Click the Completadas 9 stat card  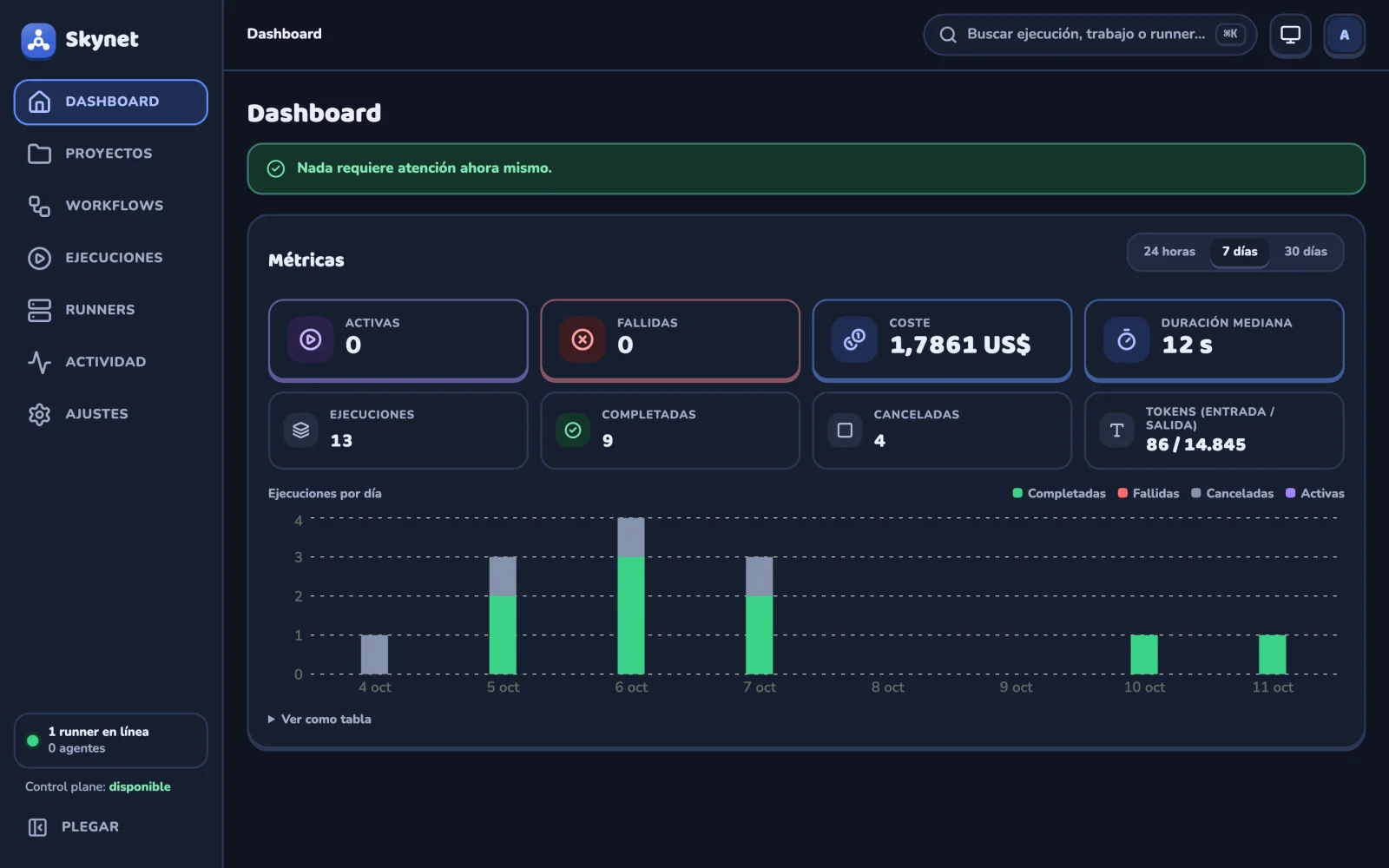pyautogui.click(x=670, y=431)
